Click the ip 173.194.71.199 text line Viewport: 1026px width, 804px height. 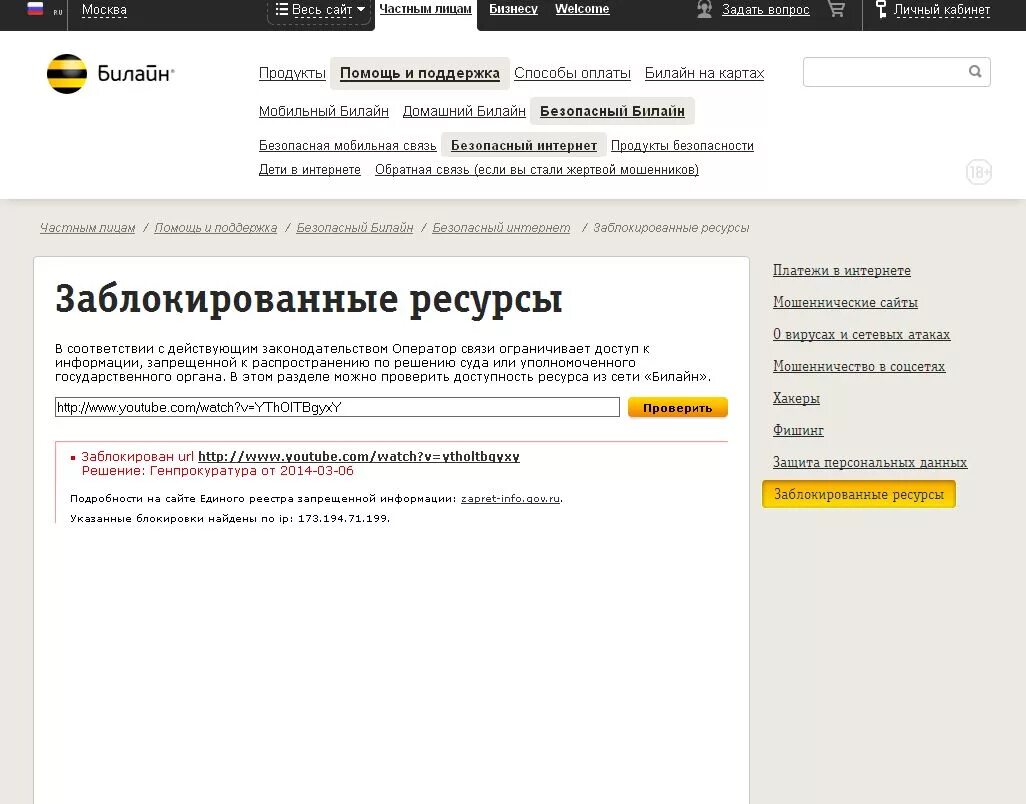point(230,519)
